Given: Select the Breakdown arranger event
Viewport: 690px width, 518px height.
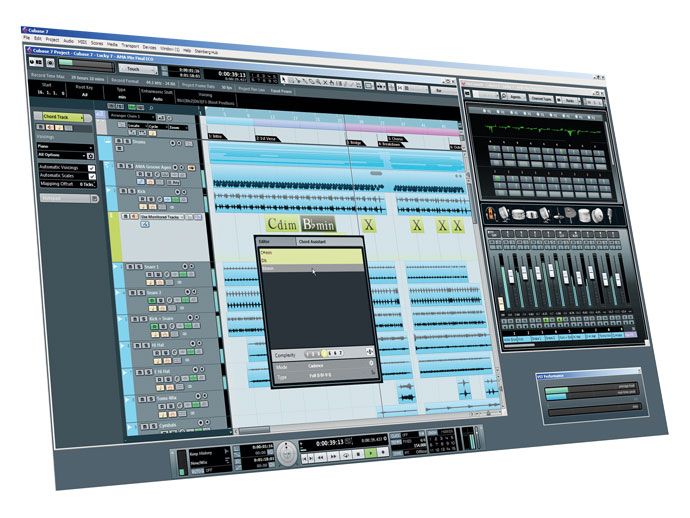Looking at the screenshot, I should [391, 144].
